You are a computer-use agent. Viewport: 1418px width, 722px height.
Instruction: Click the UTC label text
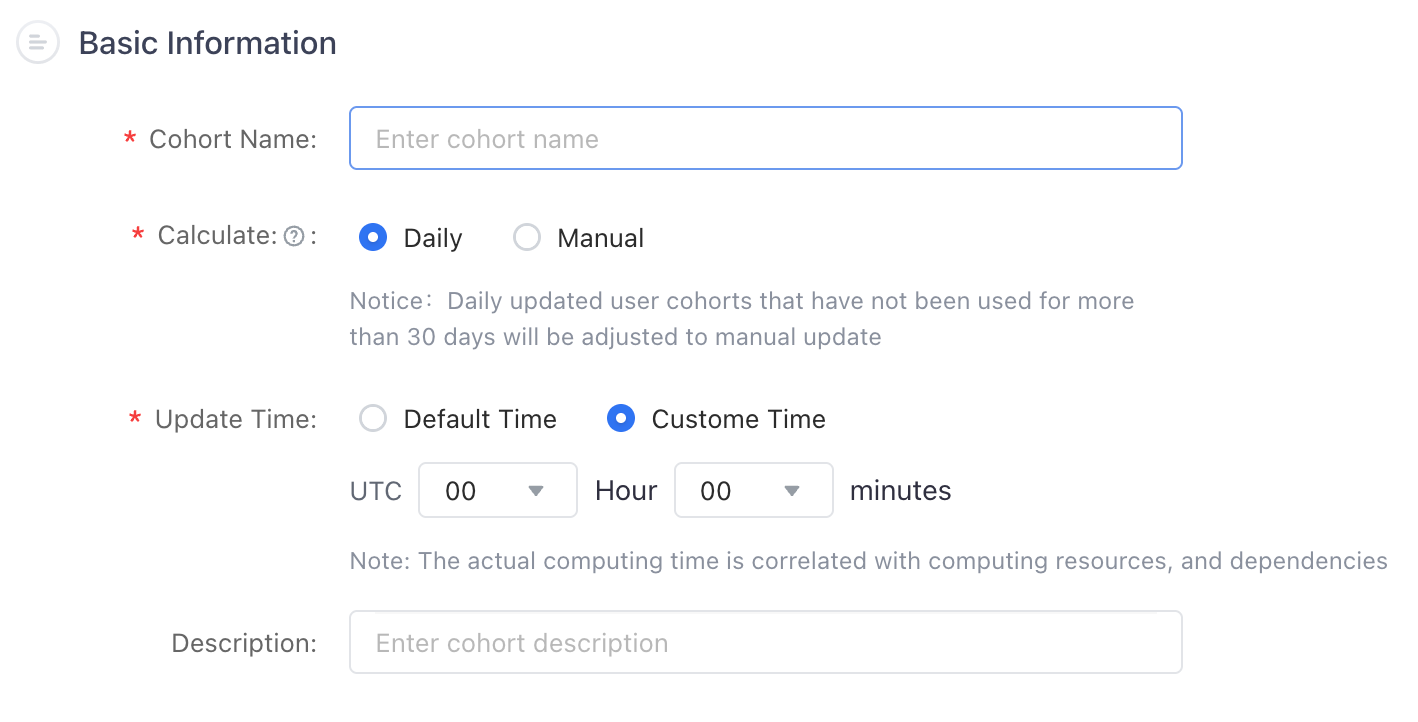point(376,491)
